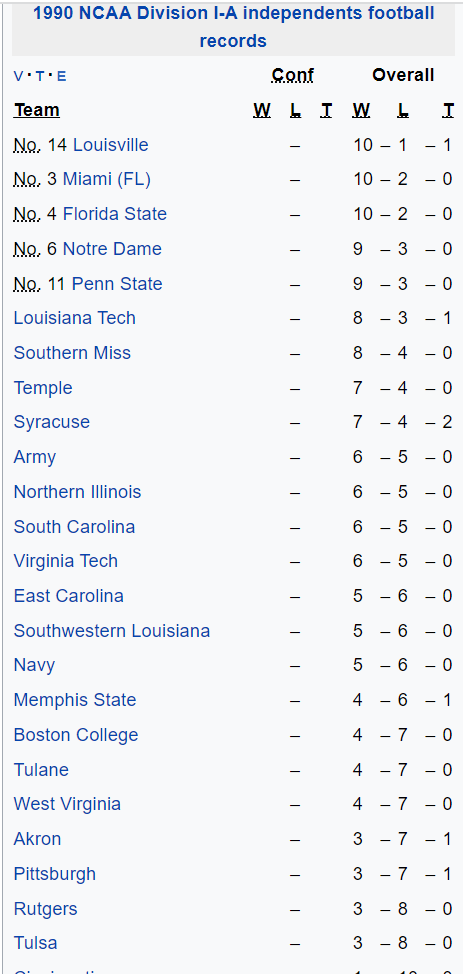Viewport: 463px width, 974px height.
Task: Open the Penn State team link
Action: click(x=117, y=284)
